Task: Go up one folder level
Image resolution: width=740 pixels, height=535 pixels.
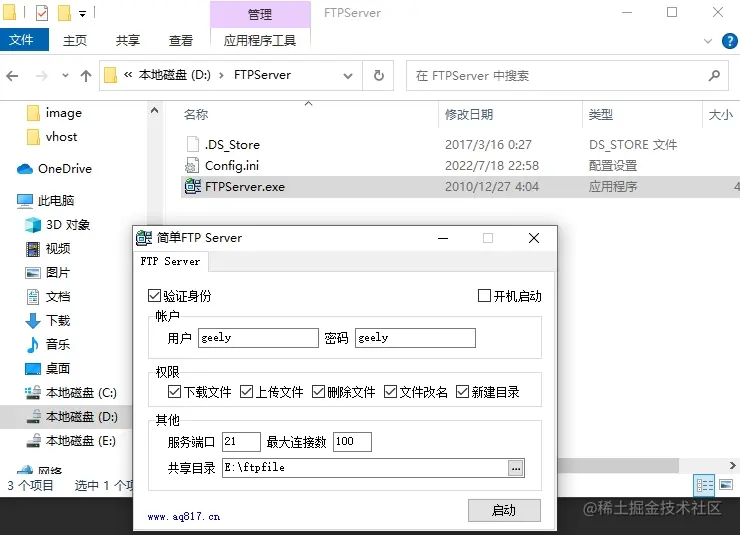Action: point(86,75)
